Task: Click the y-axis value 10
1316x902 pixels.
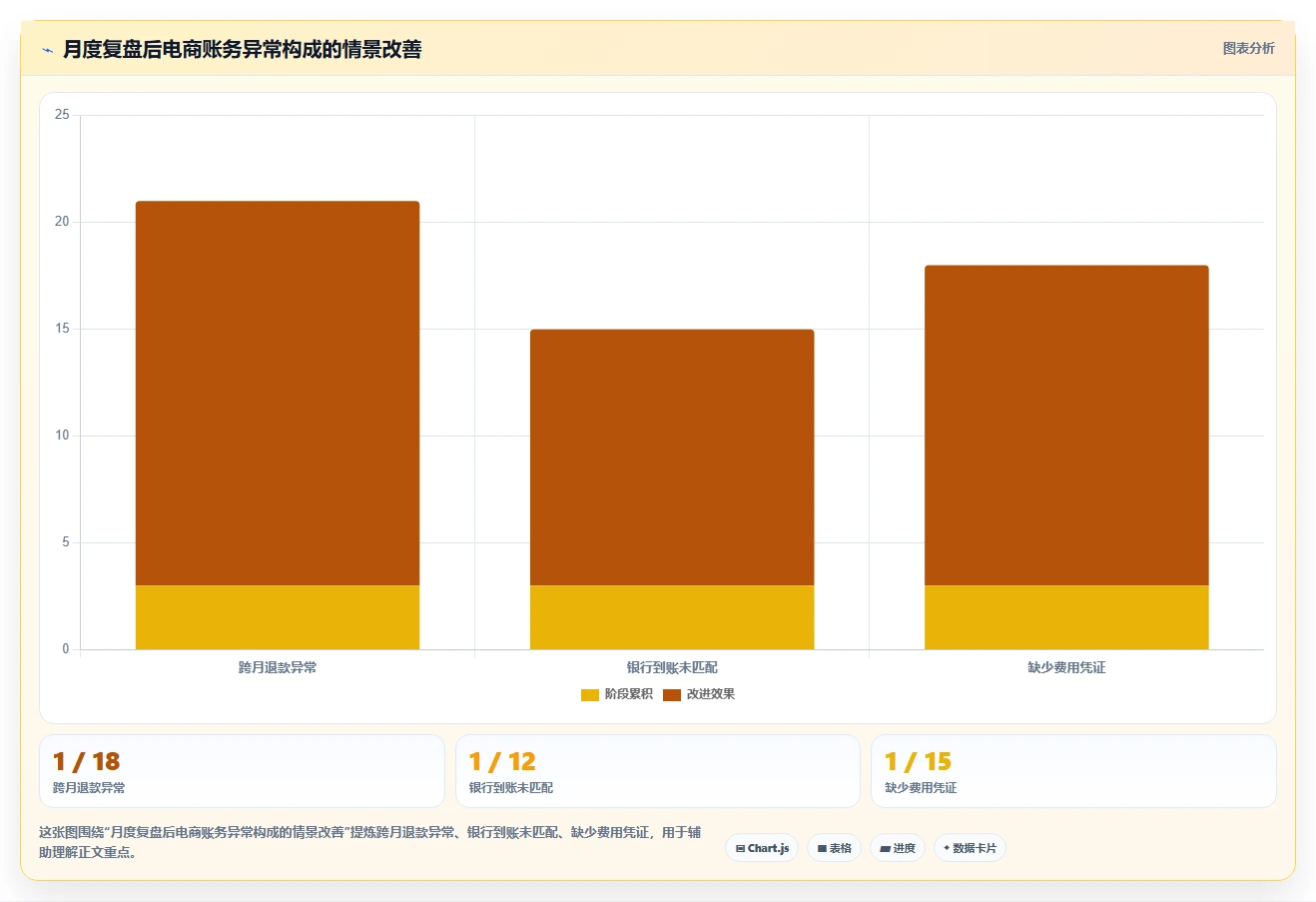Action: tap(62, 436)
